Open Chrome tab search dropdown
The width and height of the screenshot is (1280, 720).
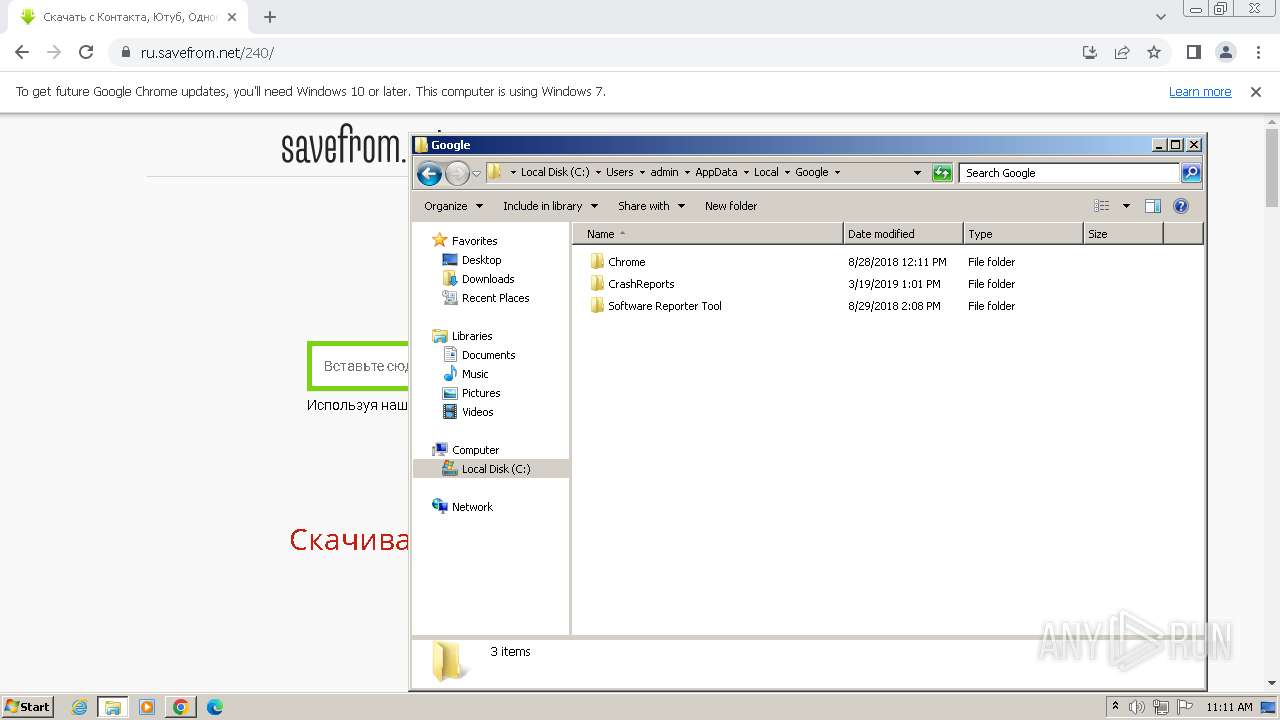pos(1160,17)
